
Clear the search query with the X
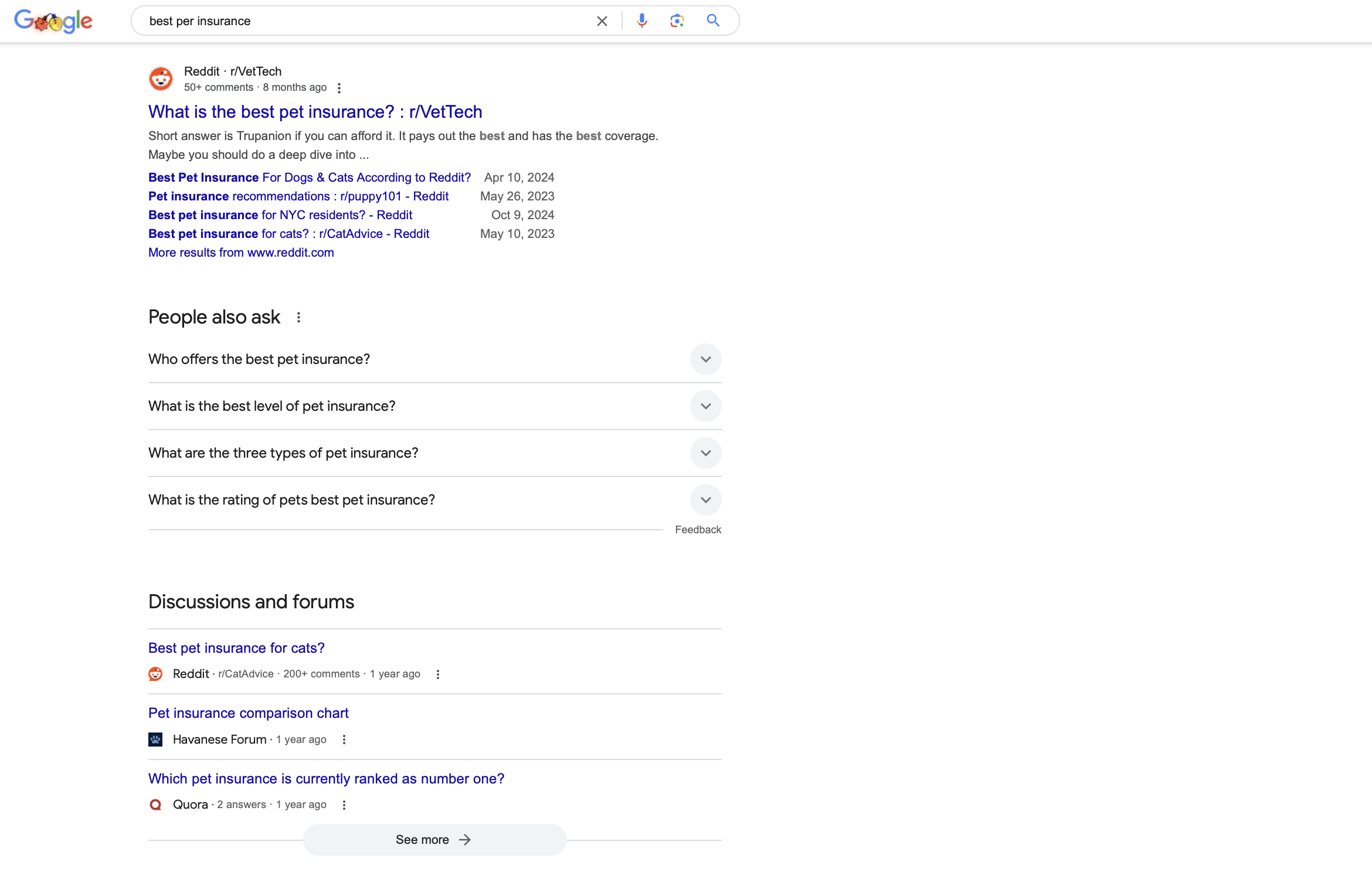[x=602, y=21]
